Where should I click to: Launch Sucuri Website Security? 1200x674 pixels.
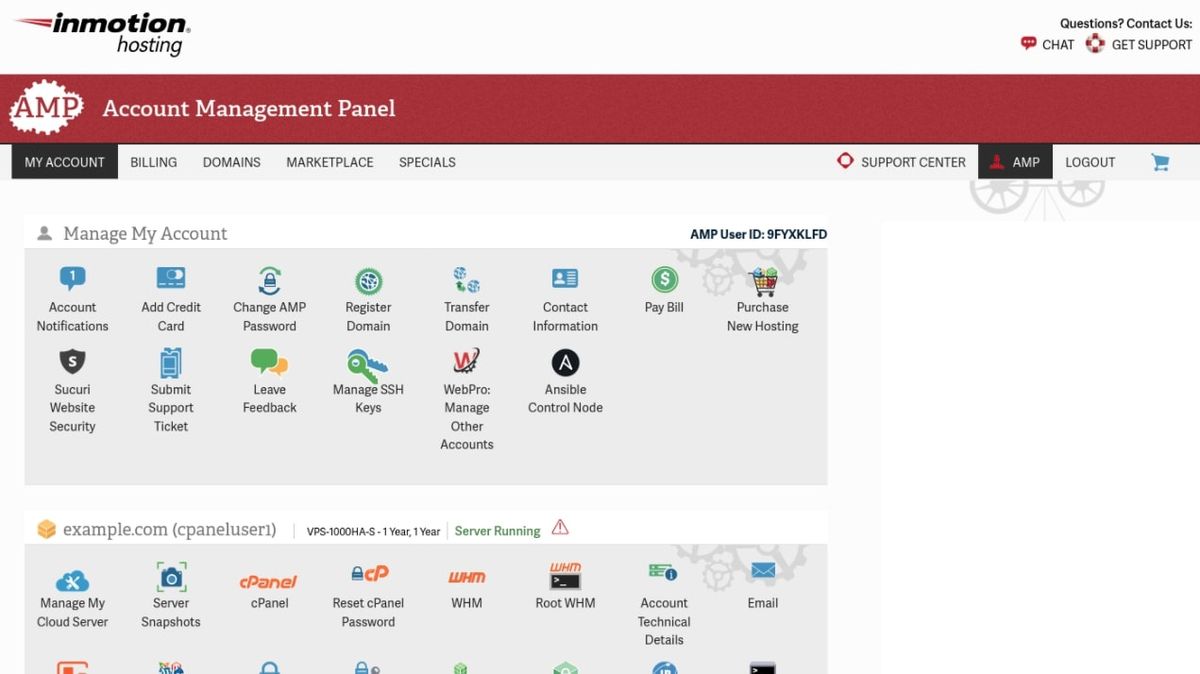(x=71, y=360)
